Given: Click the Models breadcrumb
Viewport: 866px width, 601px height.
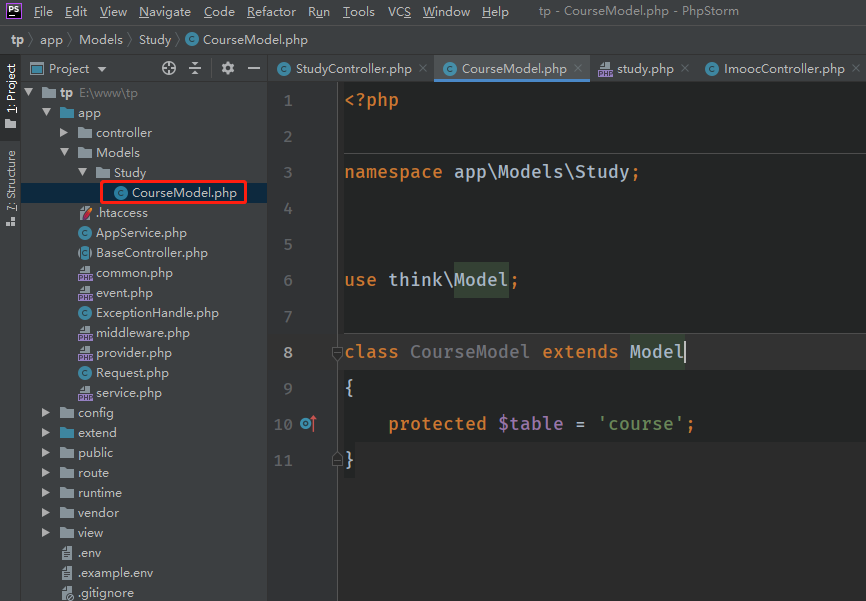Looking at the screenshot, I should (101, 40).
